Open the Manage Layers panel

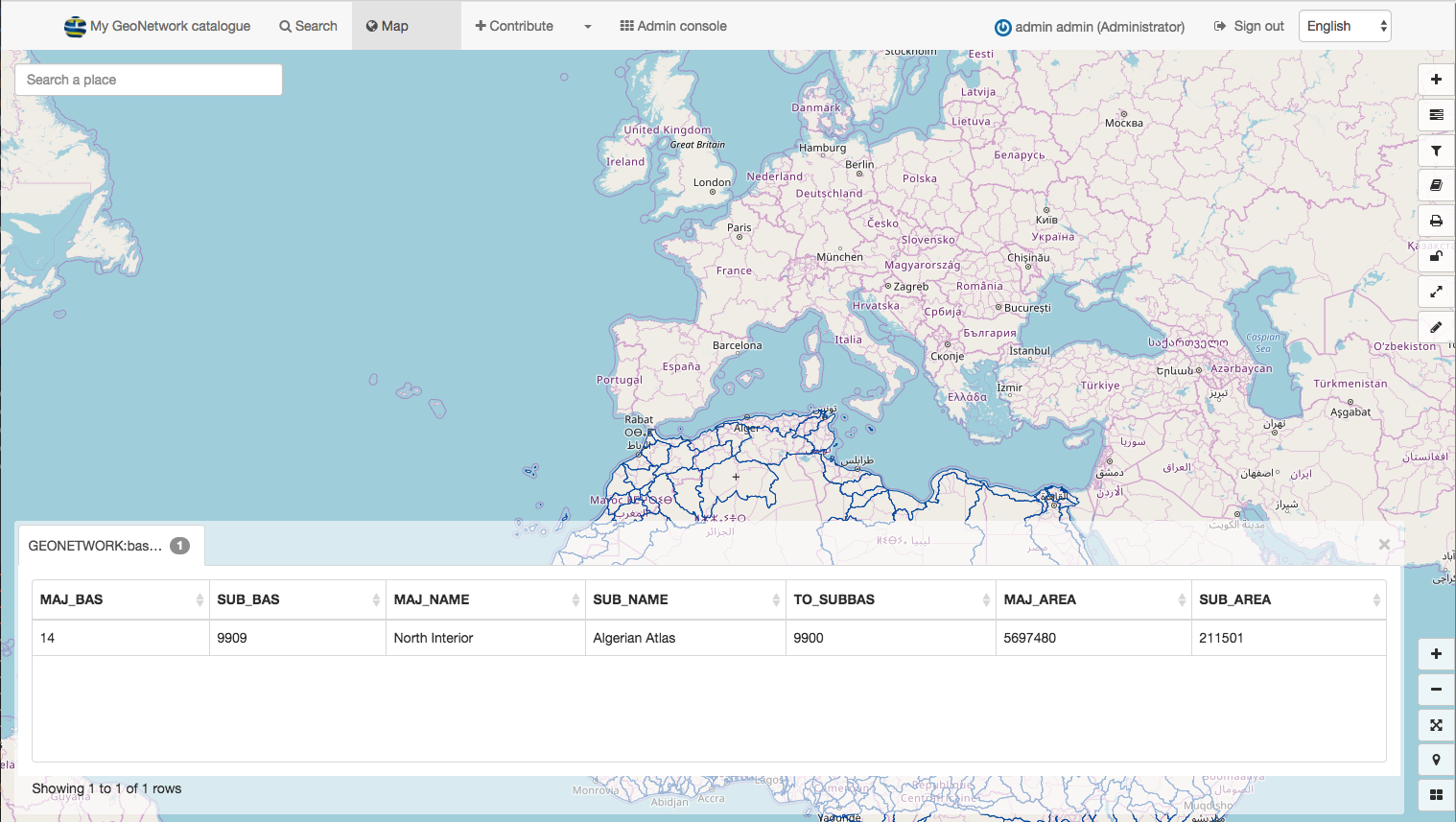point(1436,114)
